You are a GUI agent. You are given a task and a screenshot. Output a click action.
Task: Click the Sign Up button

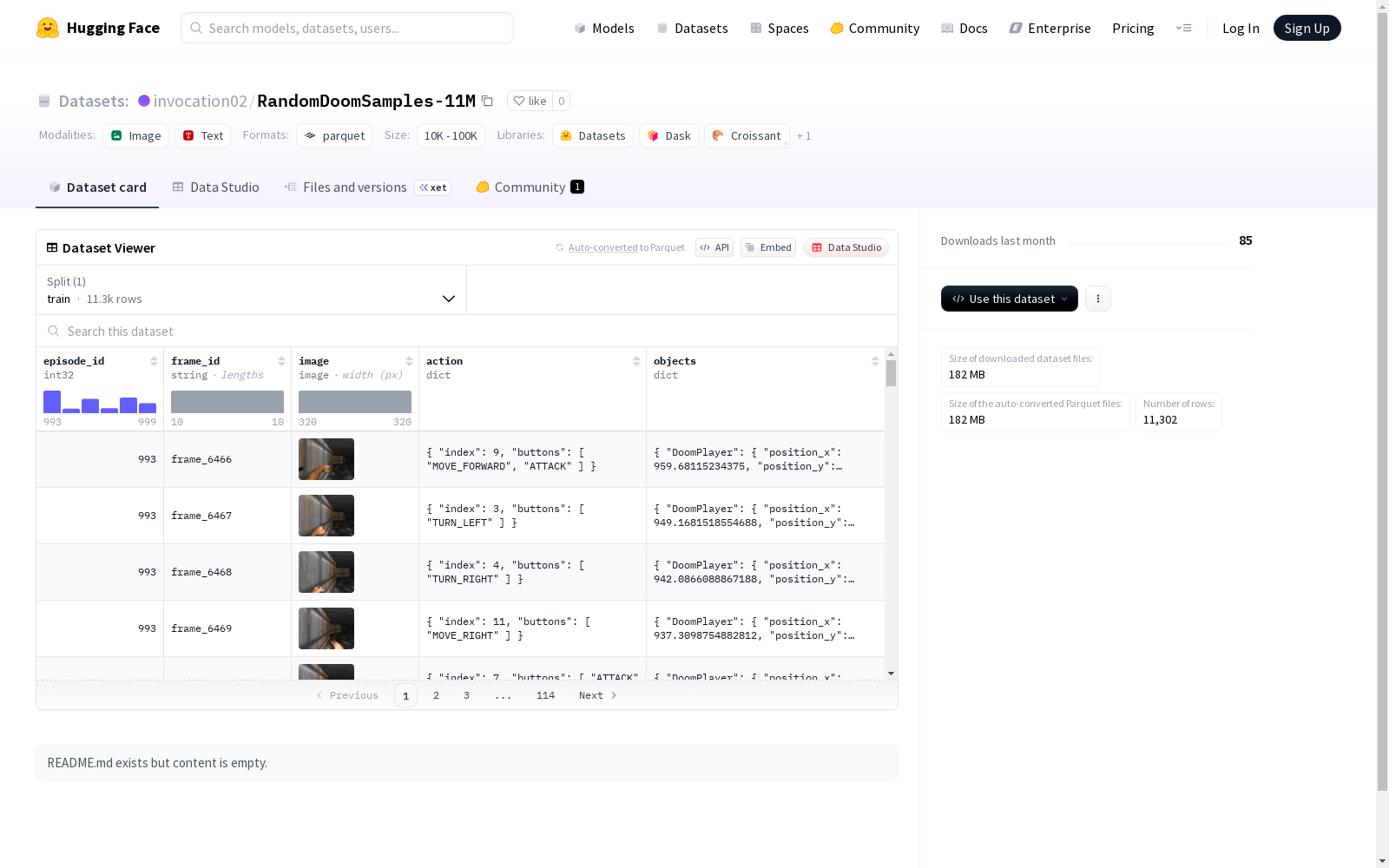1307,28
